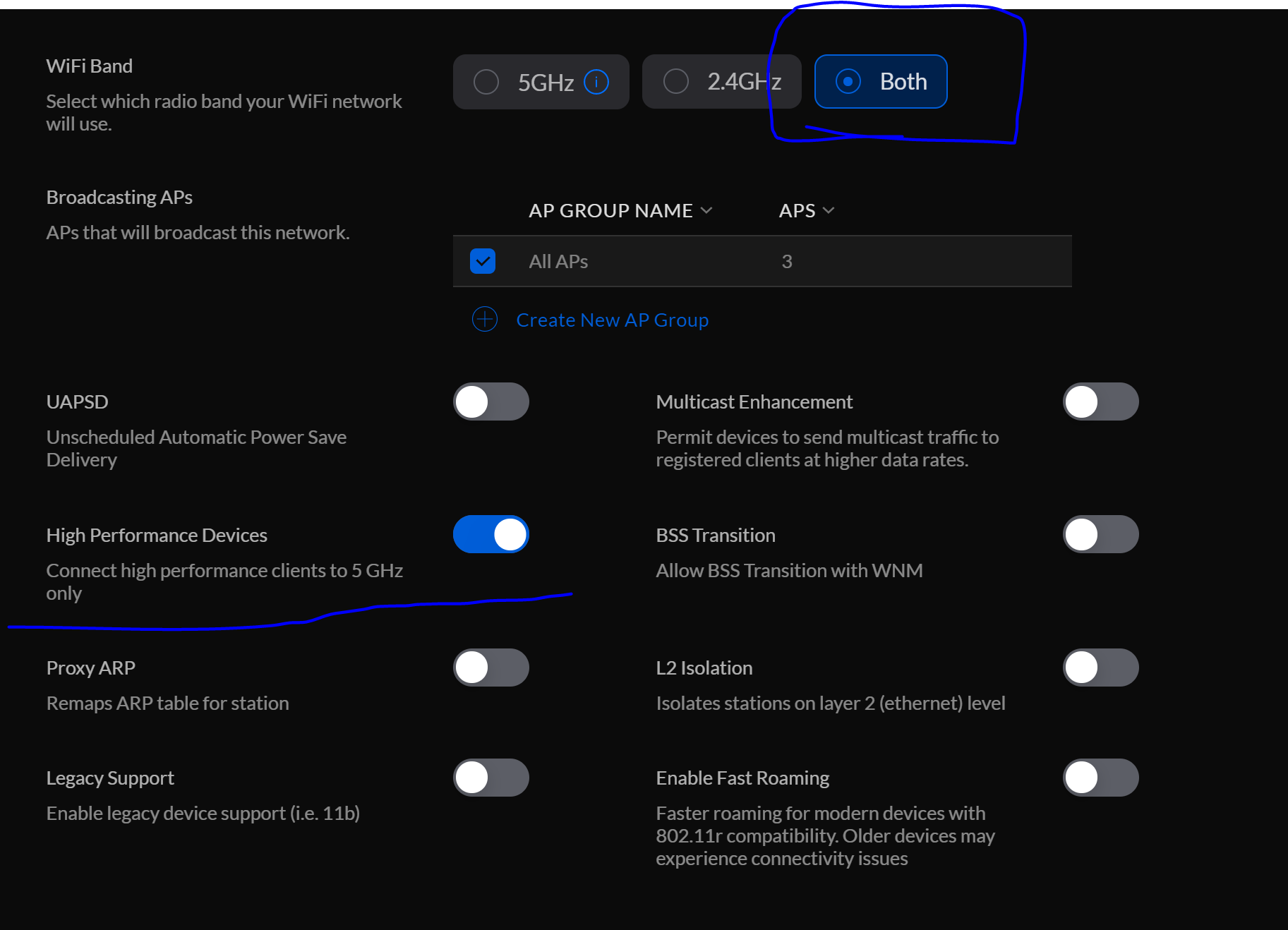Sort by AP Group Name column chevron

(706, 211)
